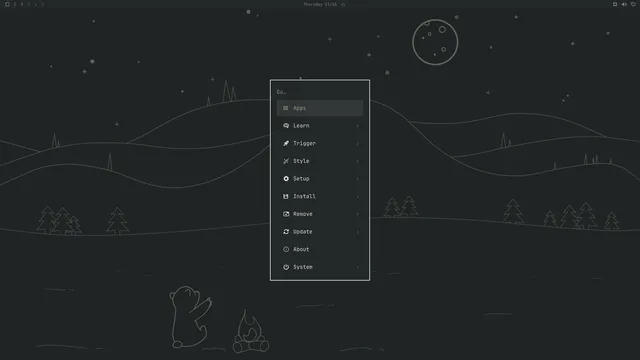This screenshot has height=360, width=640.
Task: Expand the Trigger submenu chevron
Action: [x=358, y=144]
